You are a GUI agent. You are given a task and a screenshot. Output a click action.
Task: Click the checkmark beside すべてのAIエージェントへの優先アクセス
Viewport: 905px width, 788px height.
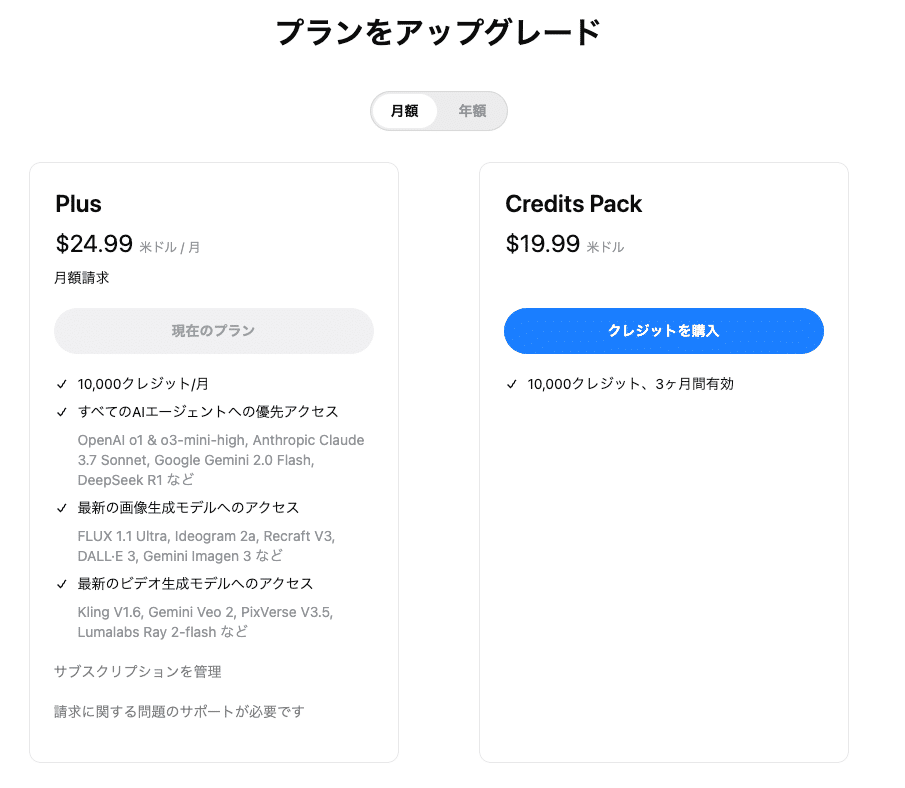(x=62, y=412)
